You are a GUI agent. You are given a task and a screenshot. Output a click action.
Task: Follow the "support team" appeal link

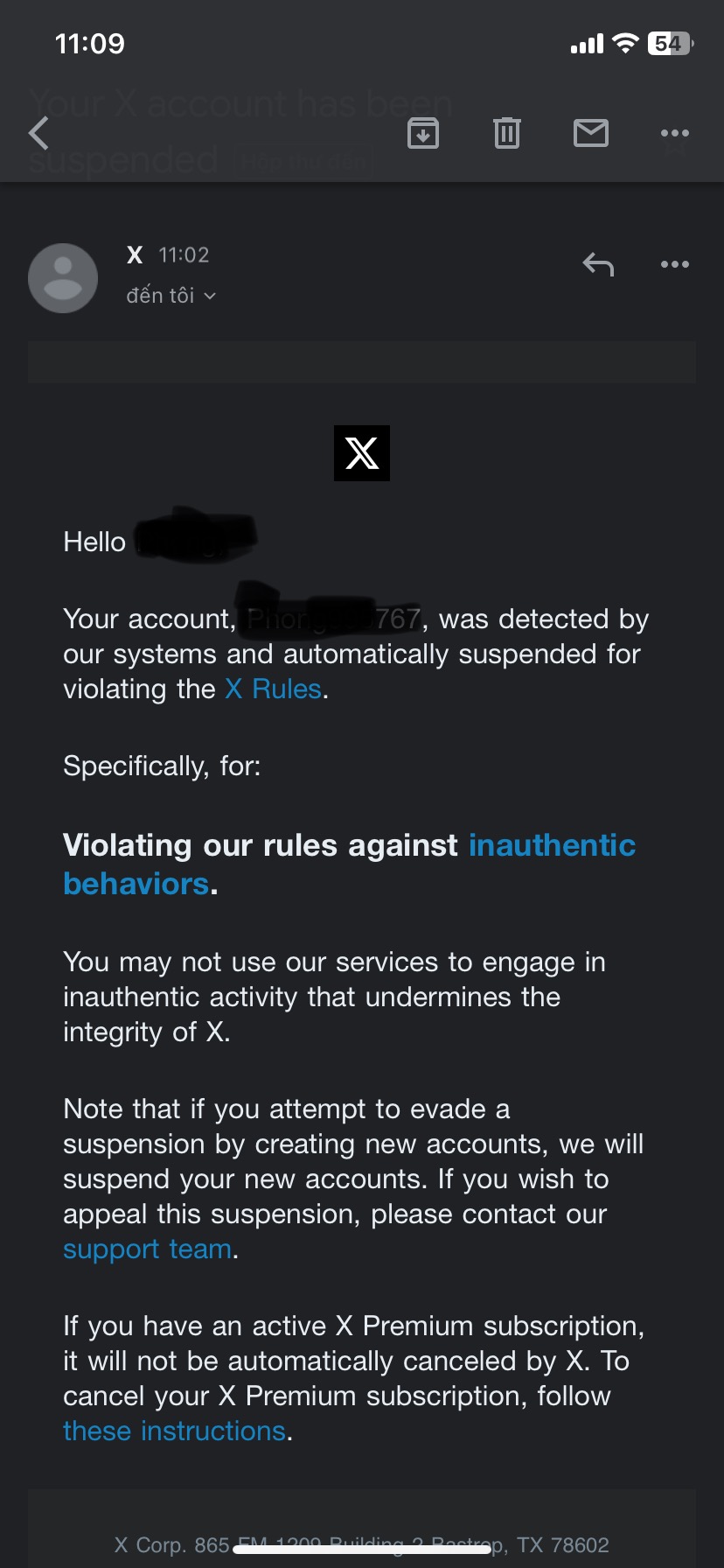tap(147, 1249)
